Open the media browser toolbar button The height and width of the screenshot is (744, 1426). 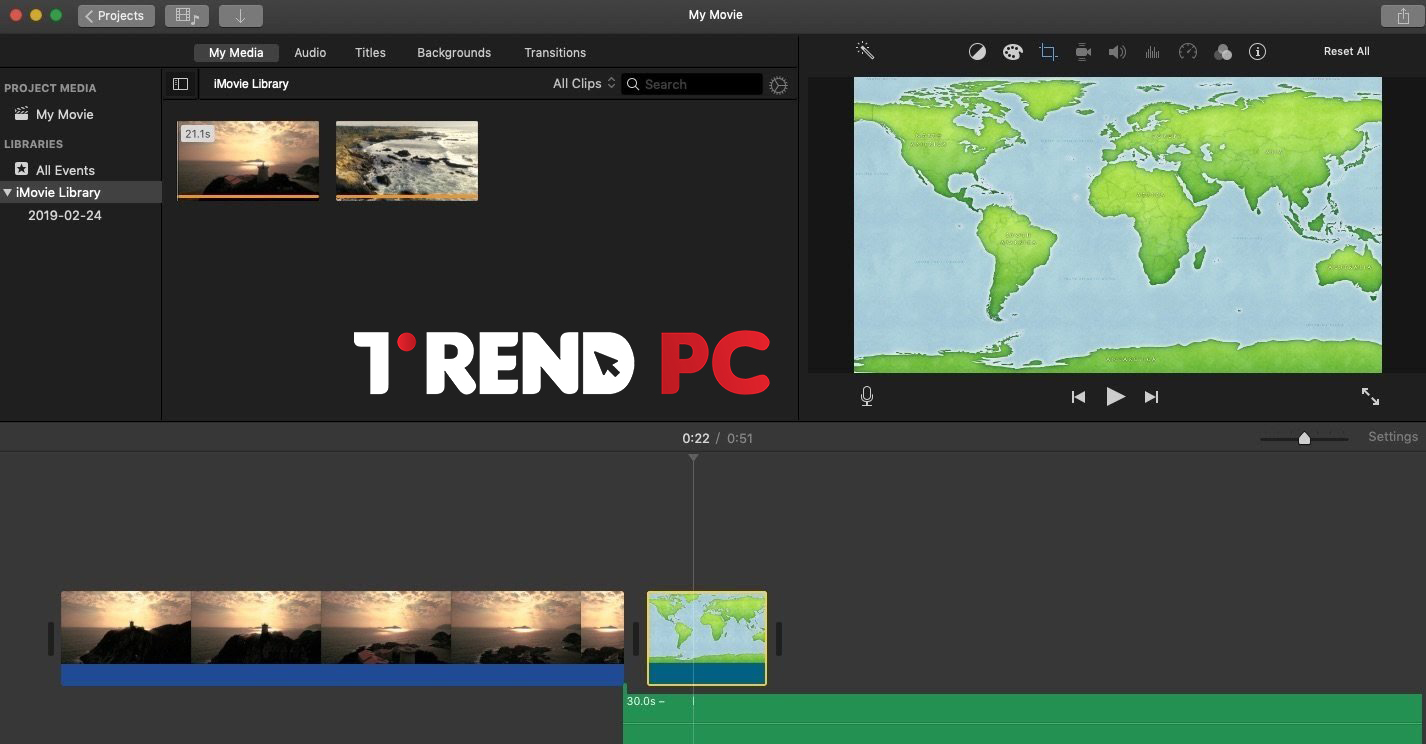187,16
